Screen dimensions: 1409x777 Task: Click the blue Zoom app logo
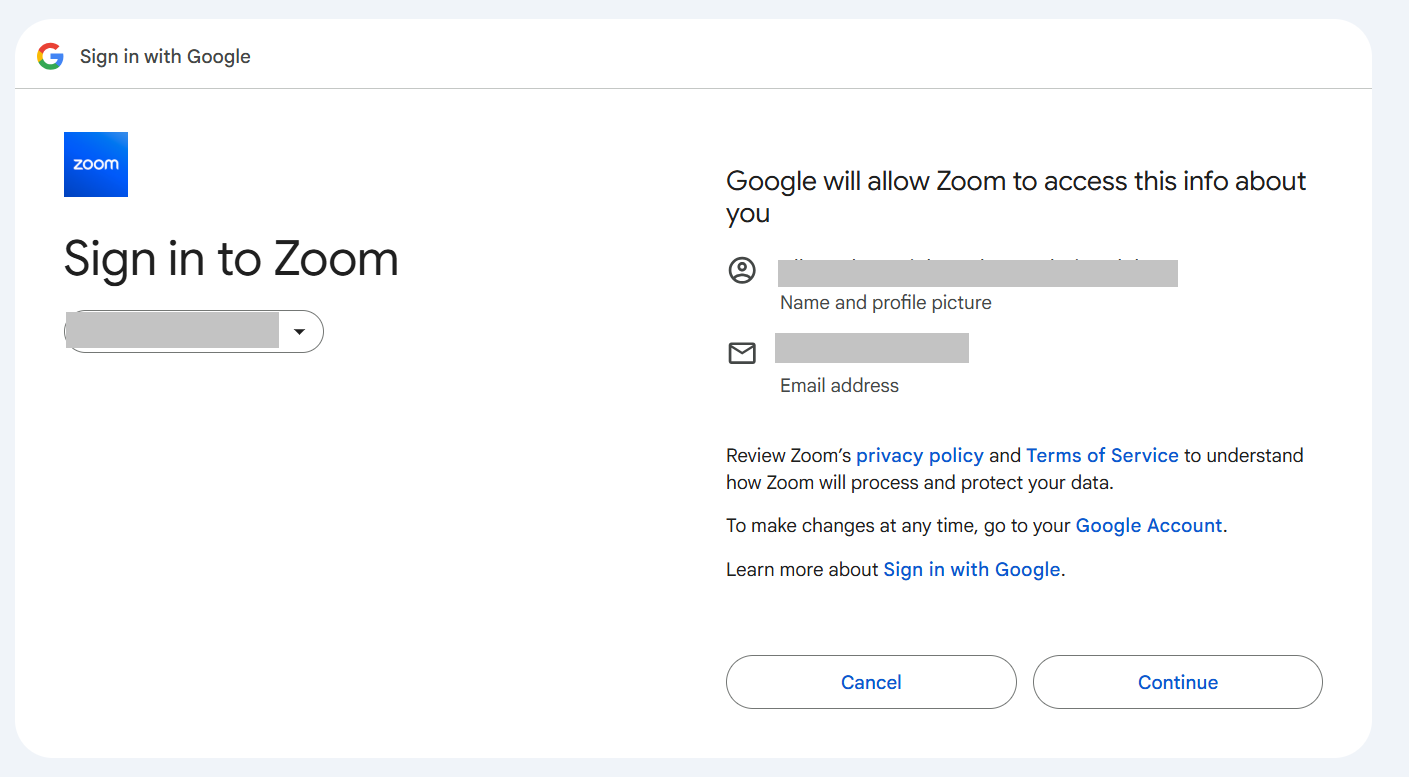[96, 164]
